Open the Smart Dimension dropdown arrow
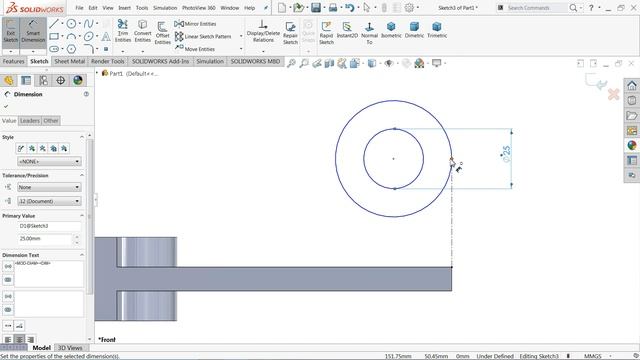This screenshot has height=360, width=640. (x=33, y=51)
